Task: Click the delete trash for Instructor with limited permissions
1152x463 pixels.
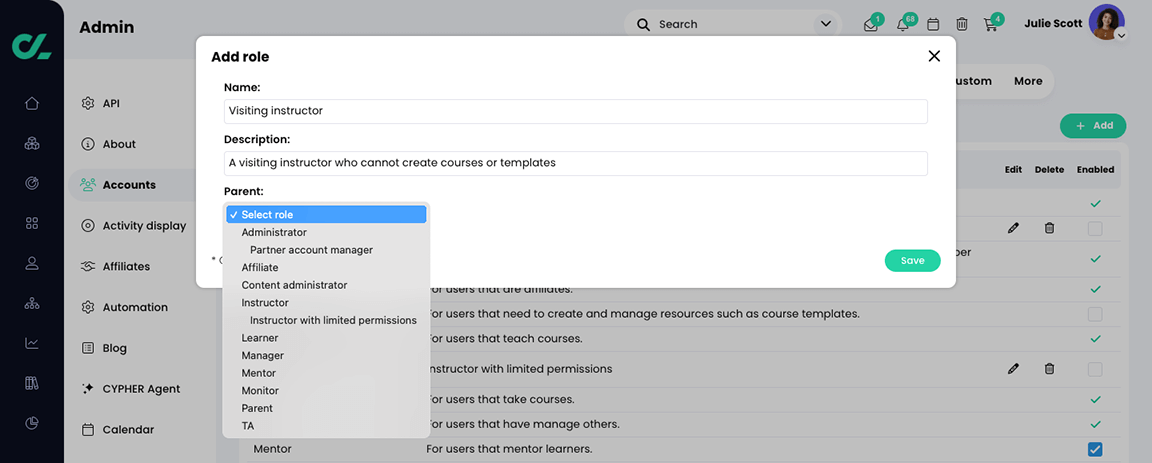Action: click(1049, 368)
